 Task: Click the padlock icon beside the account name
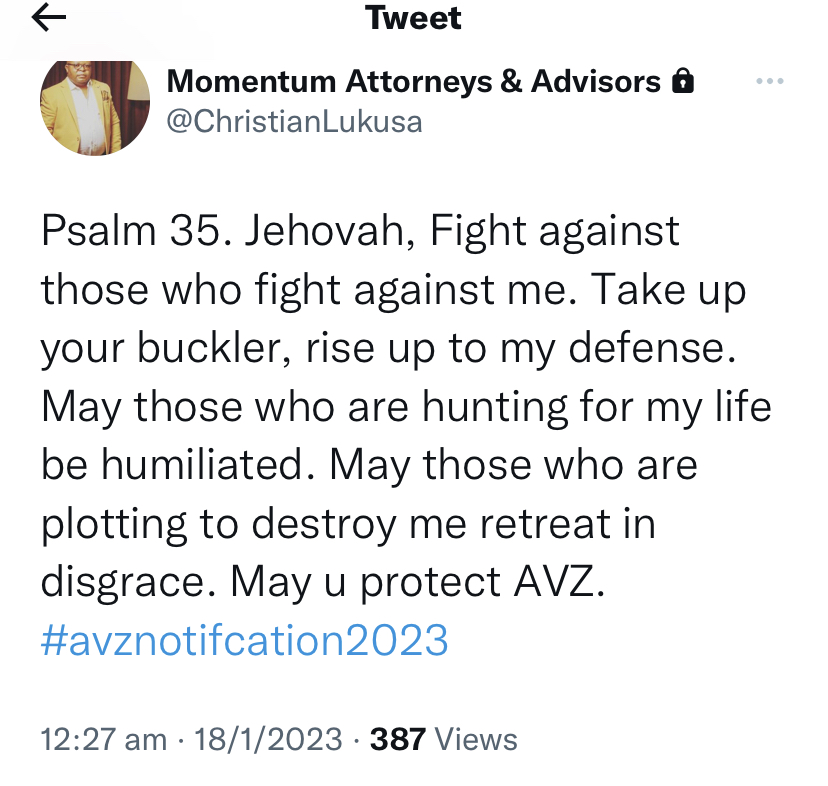click(x=683, y=82)
